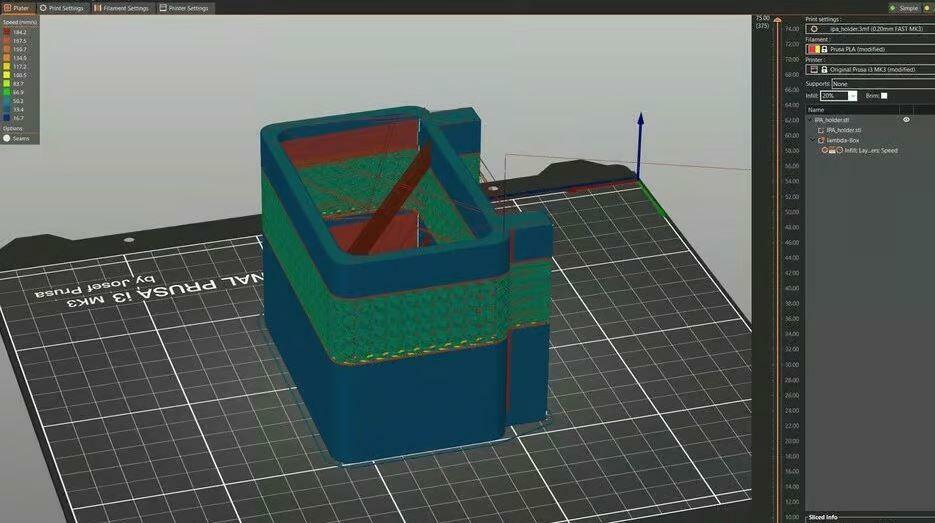
Task: Open the Filament preset dropdown Prusa PLA
Action: pyautogui.click(x=870, y=49)
